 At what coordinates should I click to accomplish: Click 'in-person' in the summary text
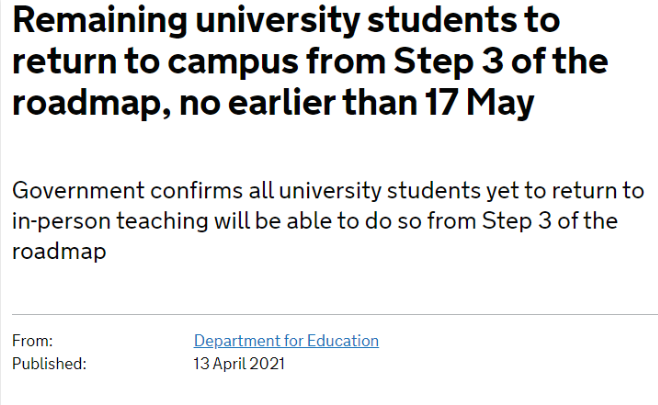coord(61,222)
